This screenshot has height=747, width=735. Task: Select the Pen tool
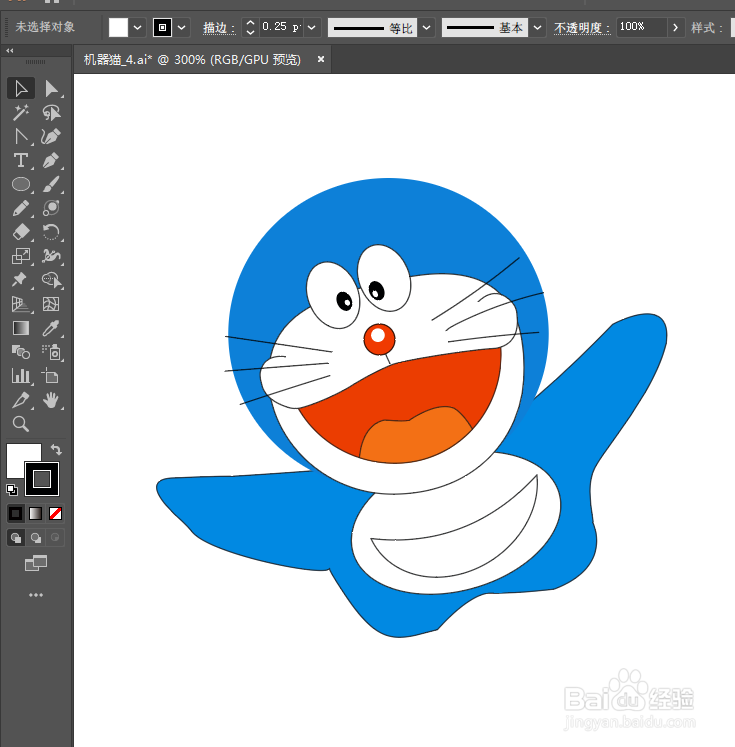click(51, 161)
